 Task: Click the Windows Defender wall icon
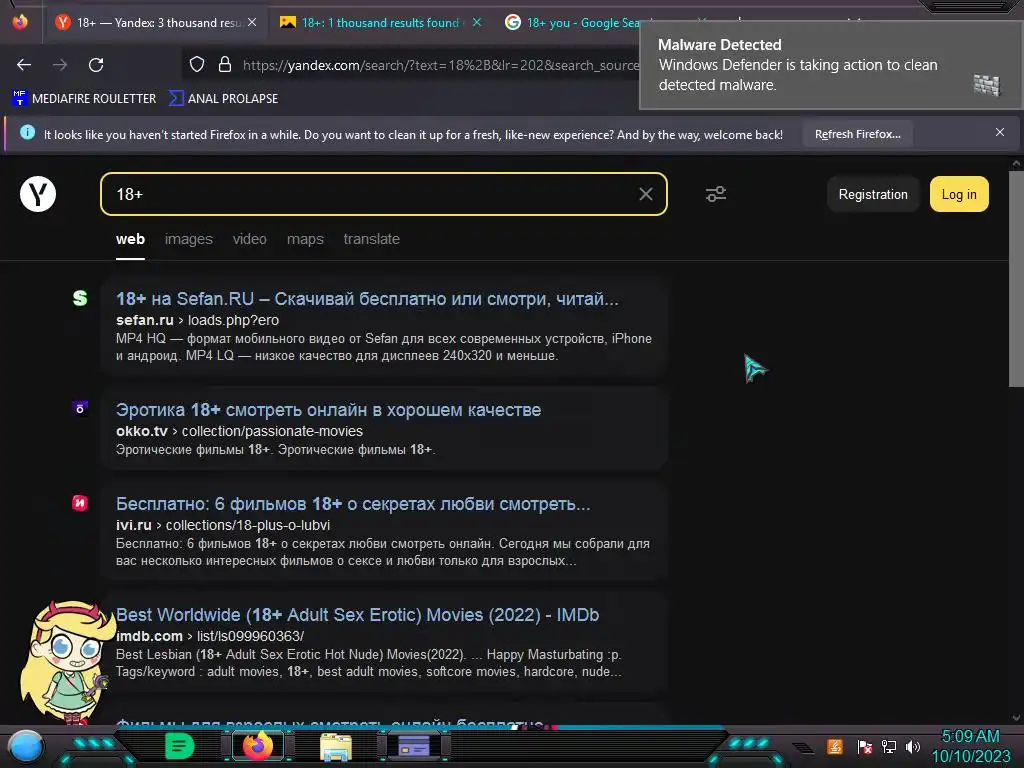pos(987,85)
